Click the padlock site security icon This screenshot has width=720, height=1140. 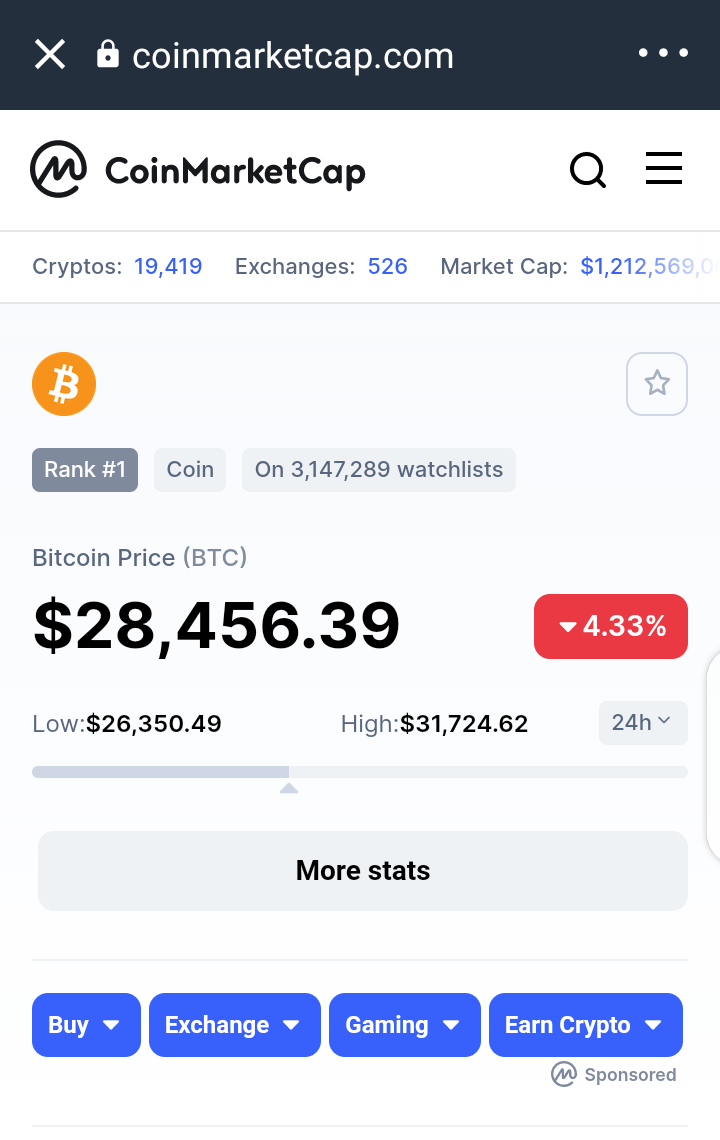pyautogui.click(x=108, y=54)
